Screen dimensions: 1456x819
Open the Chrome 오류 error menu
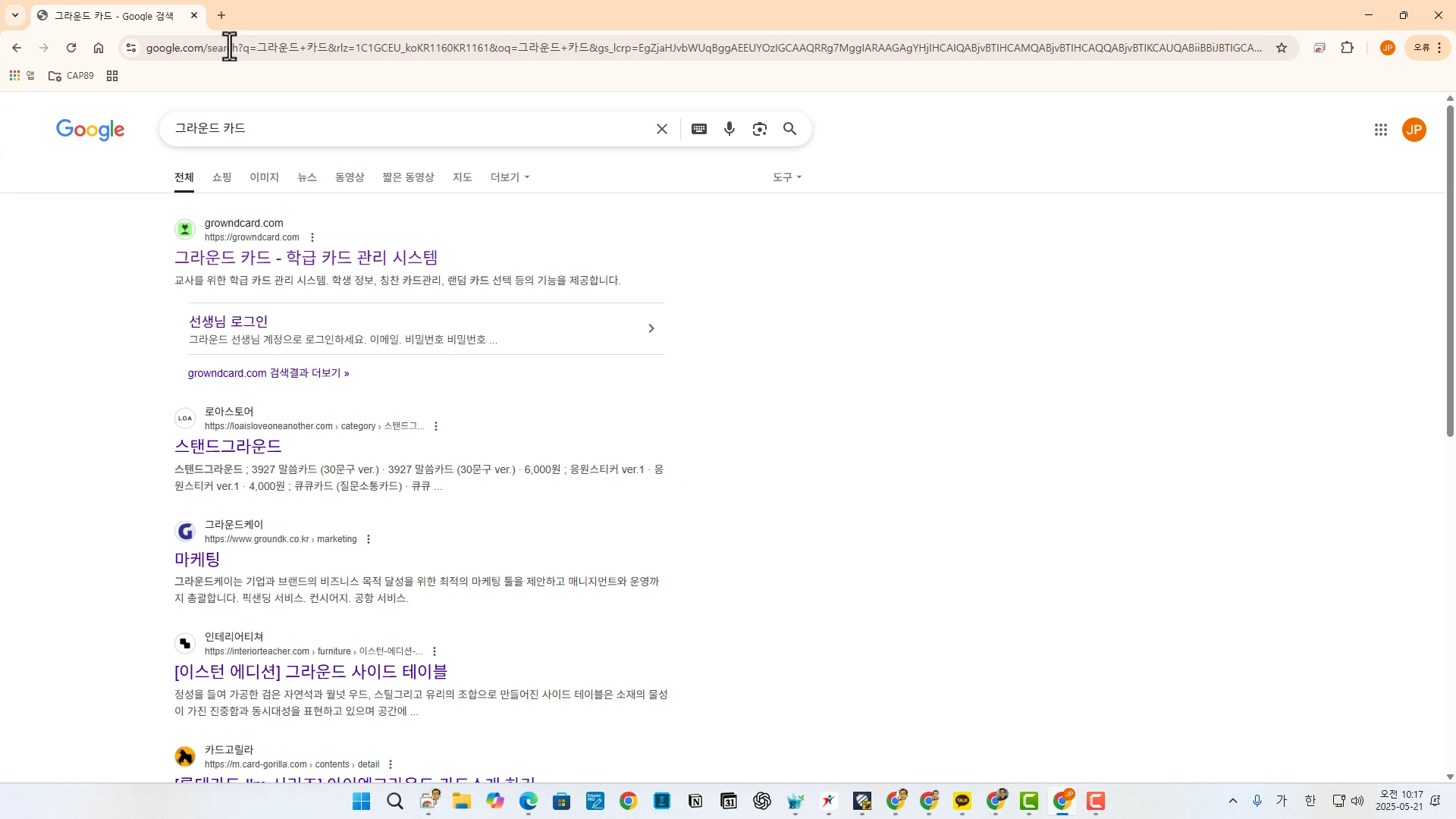click(x=1428, y=48)
